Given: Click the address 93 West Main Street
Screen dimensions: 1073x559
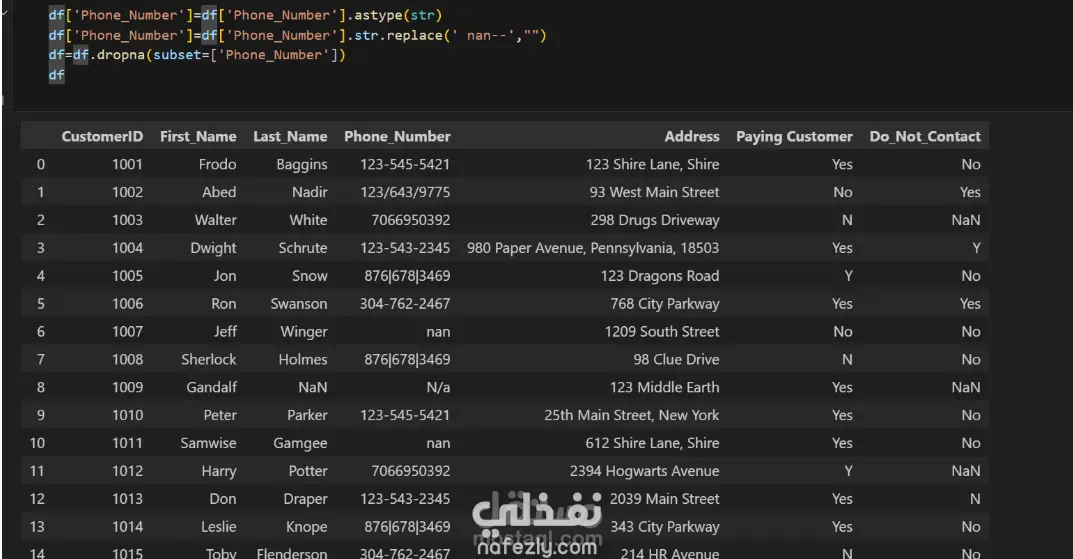Looking at the screenshot, I should tap(654, 192).
